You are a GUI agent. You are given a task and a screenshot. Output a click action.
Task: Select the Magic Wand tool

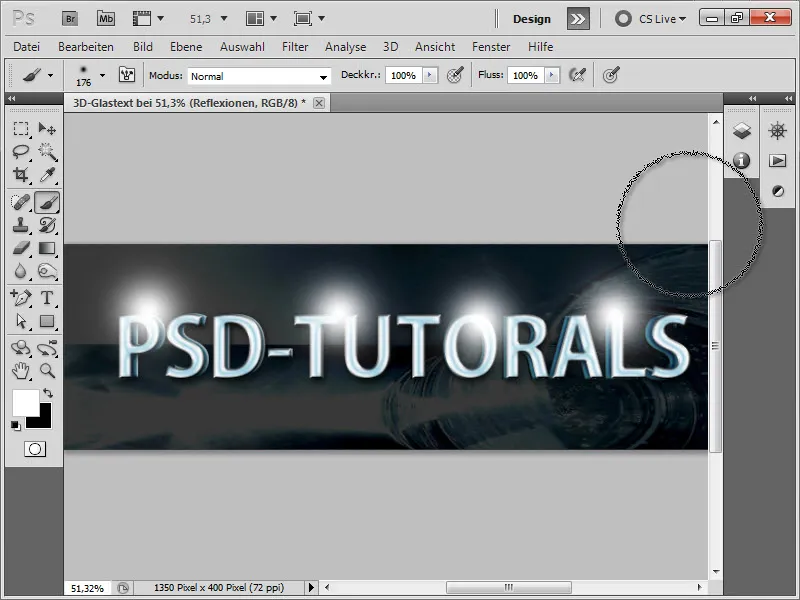pyautogui.click(x=47, y=152)
